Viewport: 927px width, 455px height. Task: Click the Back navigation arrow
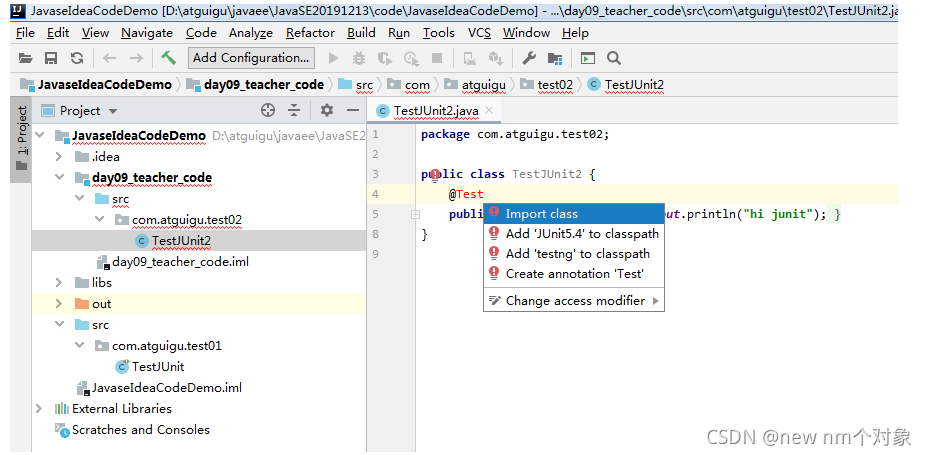(x=110, y=58)
